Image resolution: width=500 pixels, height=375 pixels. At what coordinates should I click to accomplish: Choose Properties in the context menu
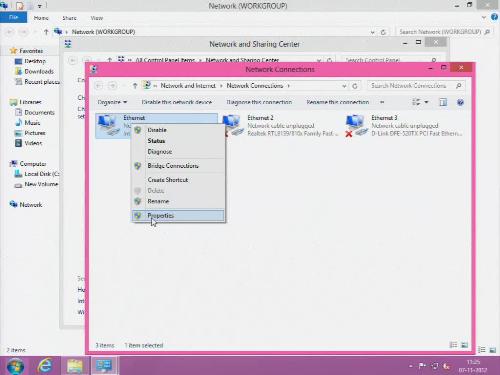178,216
